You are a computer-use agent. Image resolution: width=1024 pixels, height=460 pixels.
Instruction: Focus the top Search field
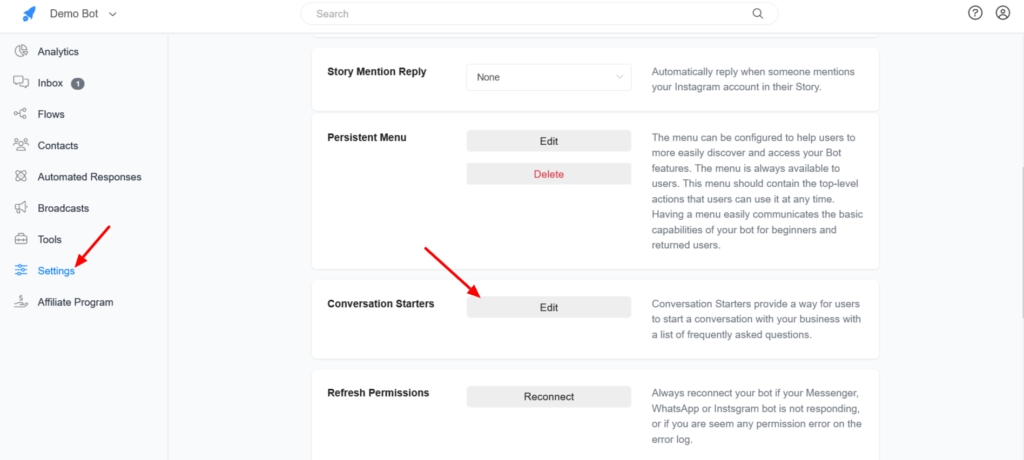(530, 14)
